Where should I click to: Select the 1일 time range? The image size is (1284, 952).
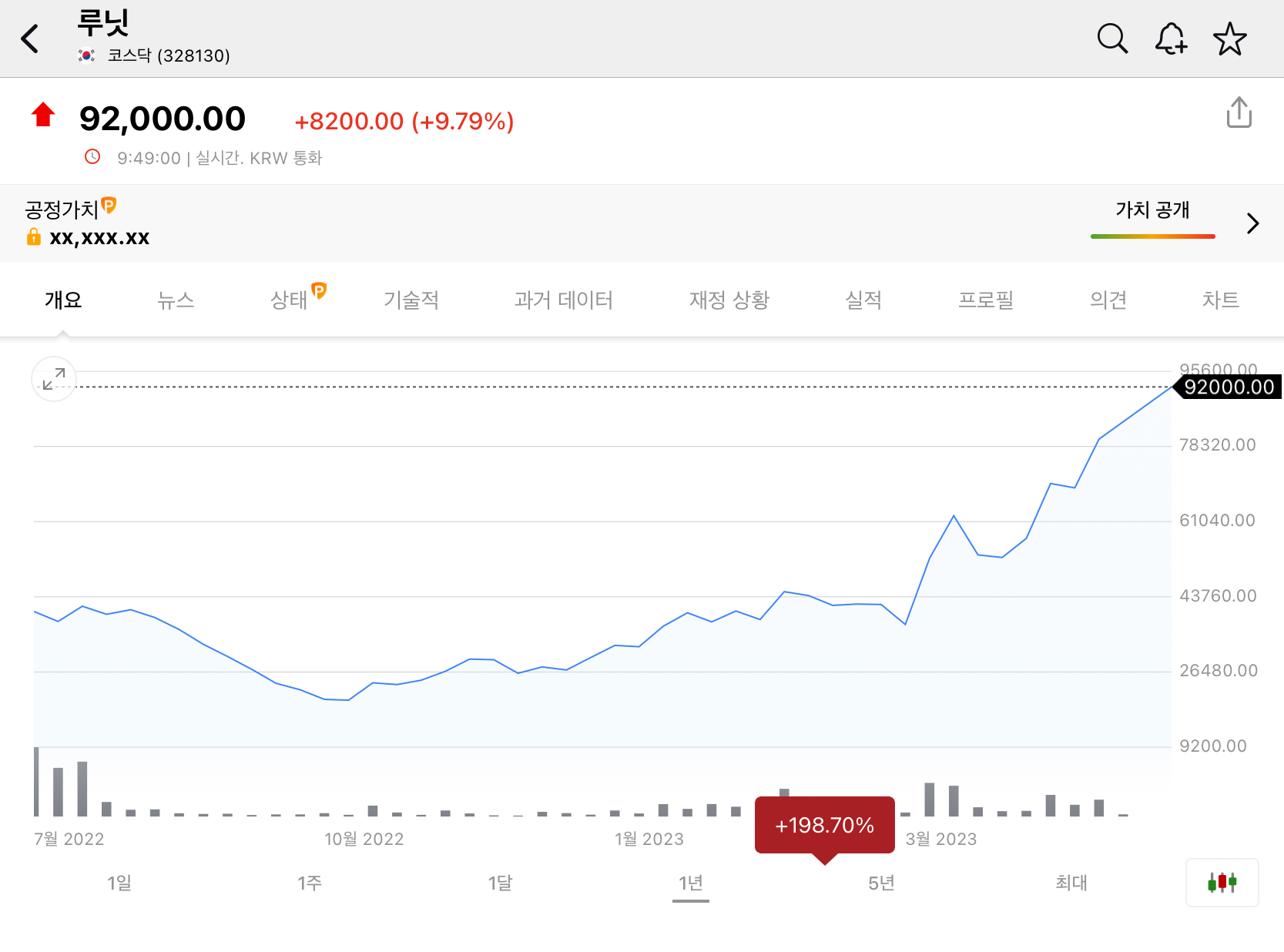point(119,883)
